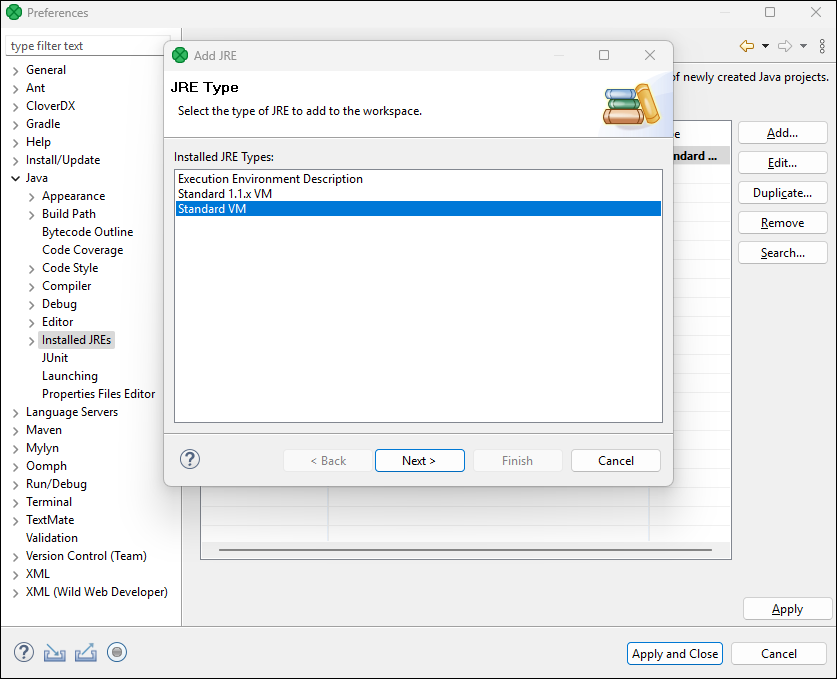Collapse the Java tree node

pyautogui.click(x=15, y=178)
